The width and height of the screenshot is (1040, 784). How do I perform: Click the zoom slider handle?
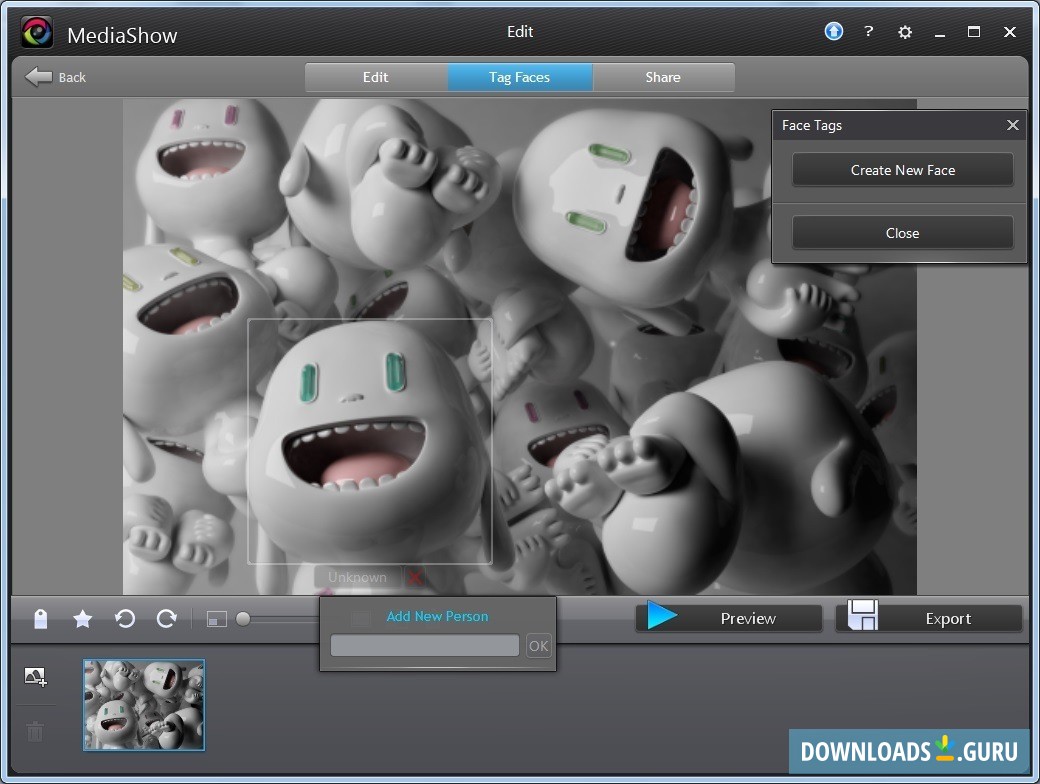(x=243, y=620)
